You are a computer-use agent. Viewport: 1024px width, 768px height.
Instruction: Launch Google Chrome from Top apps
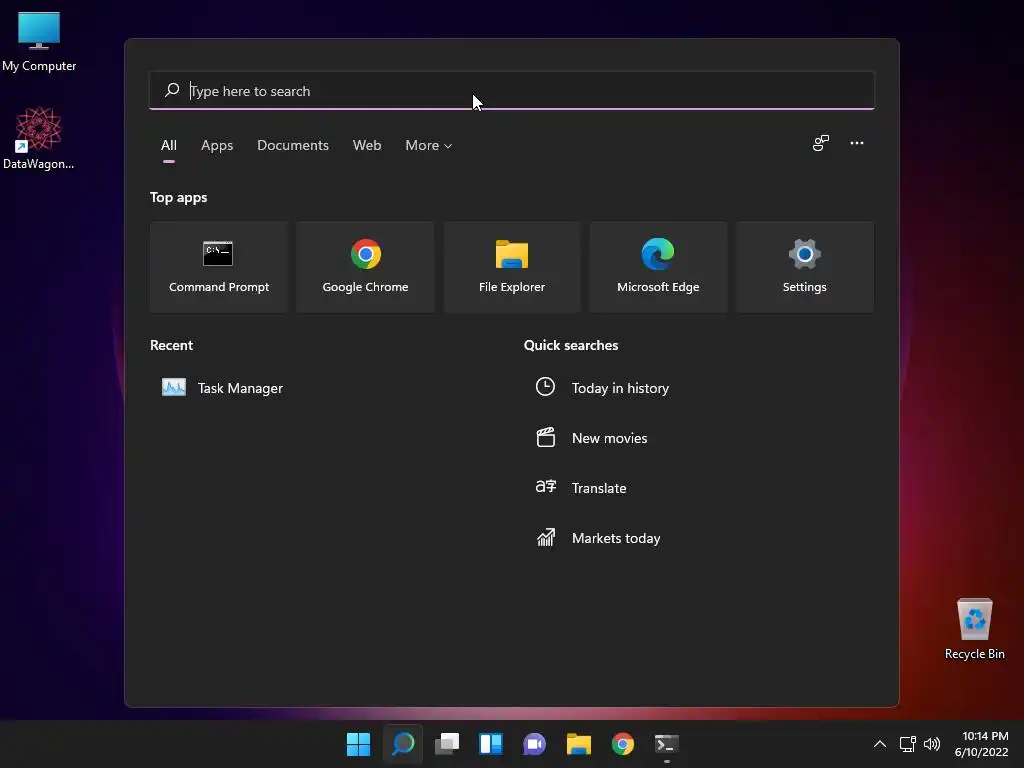pos(365,266)
